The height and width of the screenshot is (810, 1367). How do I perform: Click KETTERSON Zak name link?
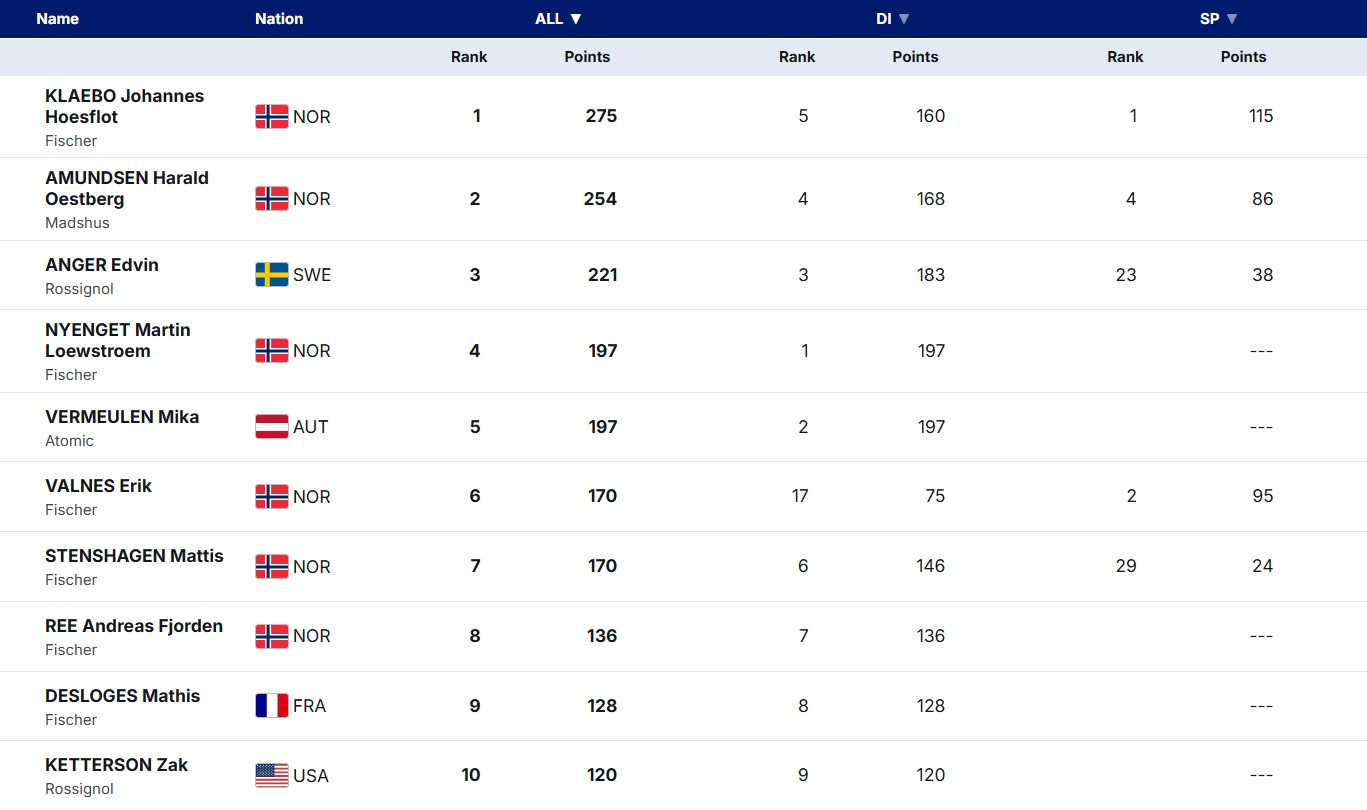116,765
